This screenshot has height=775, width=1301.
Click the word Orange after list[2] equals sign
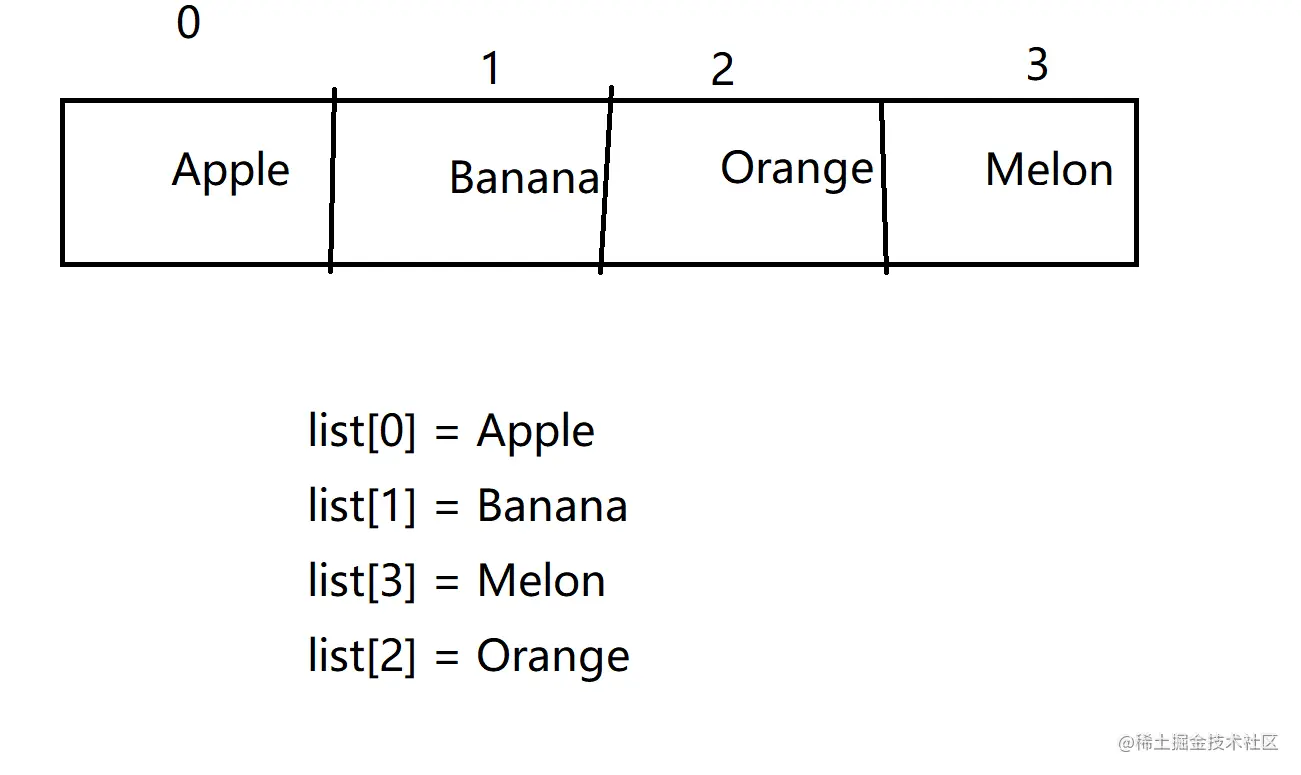click(x=553, y=656)
